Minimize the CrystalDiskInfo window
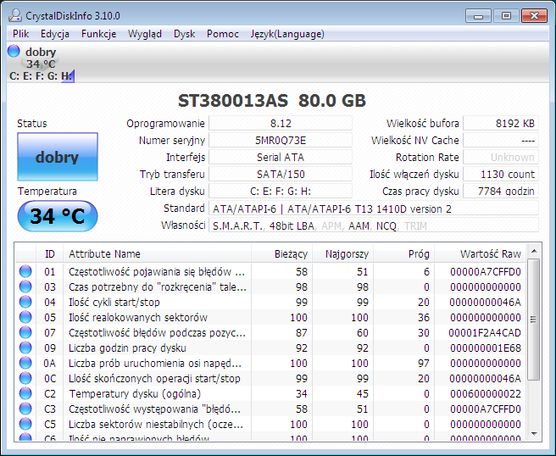 pos(478,16)
